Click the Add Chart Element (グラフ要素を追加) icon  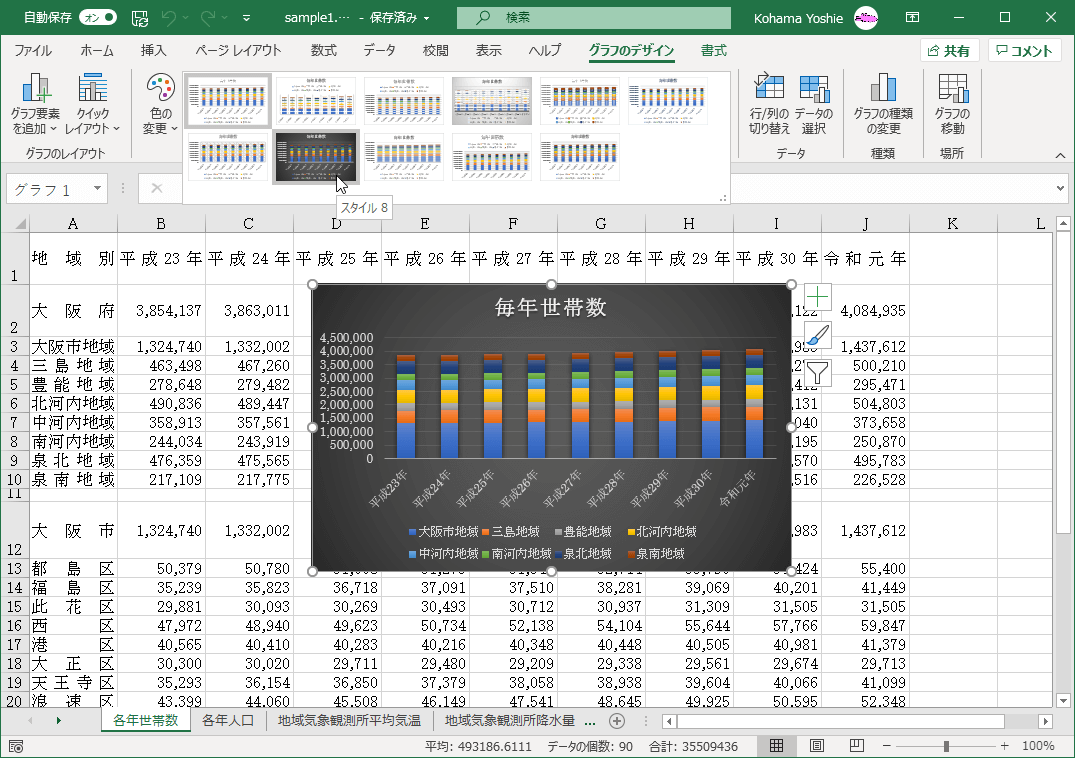coord(37,91)
